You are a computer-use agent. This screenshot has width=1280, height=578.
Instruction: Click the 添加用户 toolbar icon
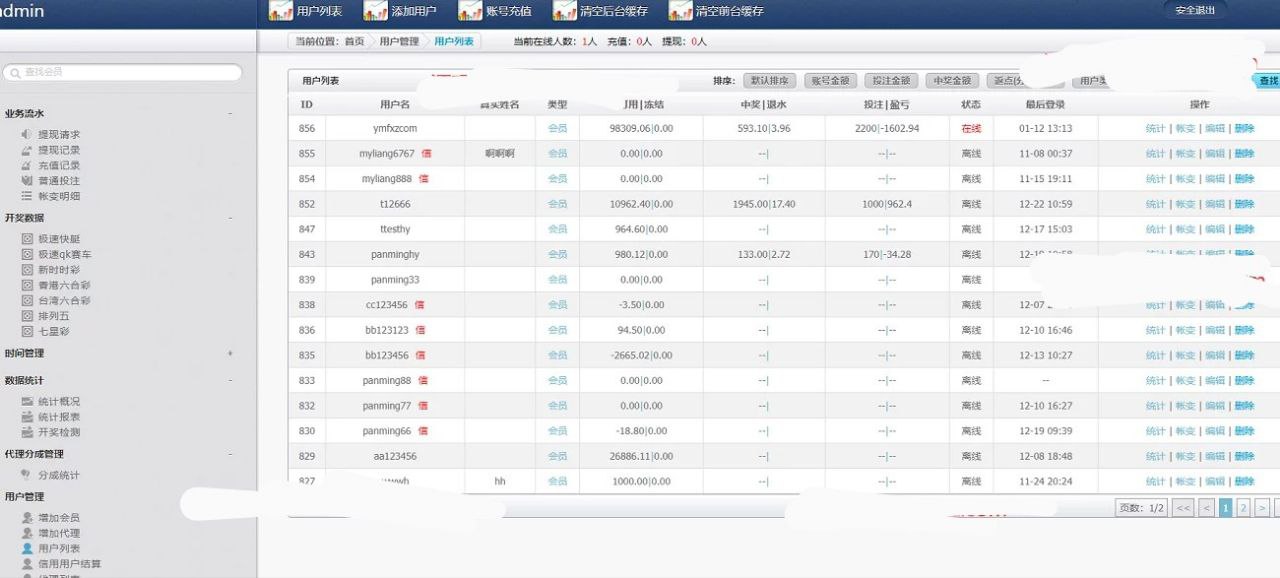[376, 11]
